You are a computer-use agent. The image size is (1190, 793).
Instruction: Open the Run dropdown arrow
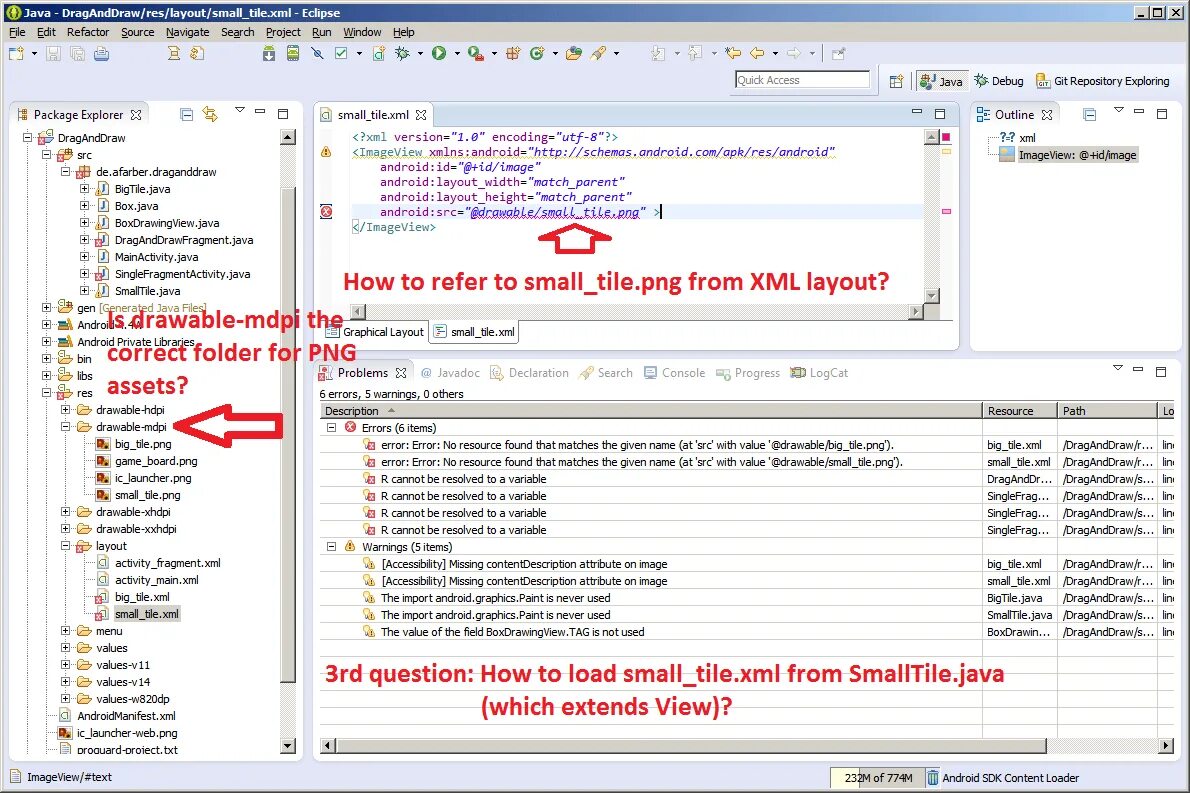coord(456,53)
